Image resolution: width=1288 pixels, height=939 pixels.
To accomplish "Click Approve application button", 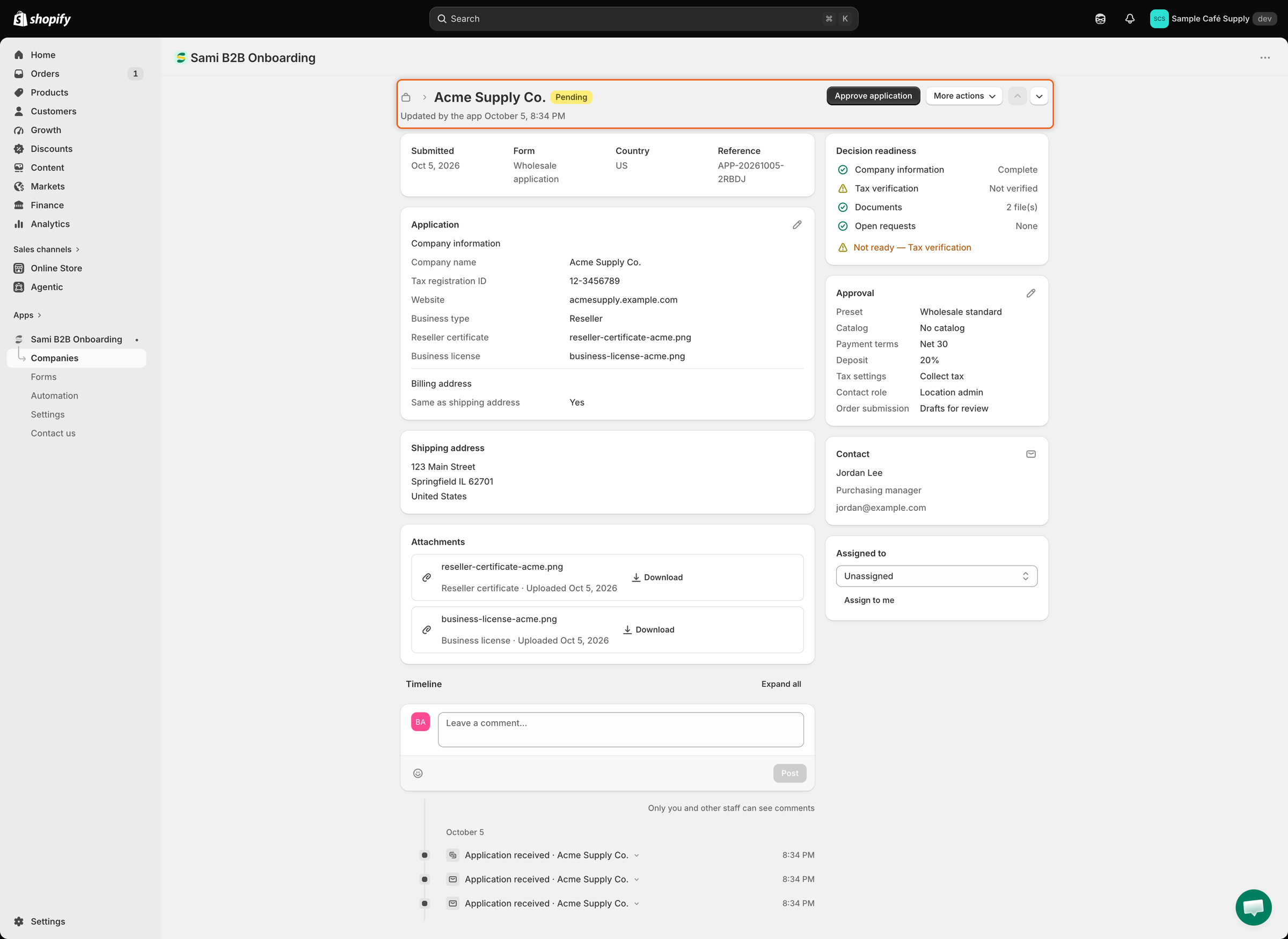I will click(x=873, y=96).
